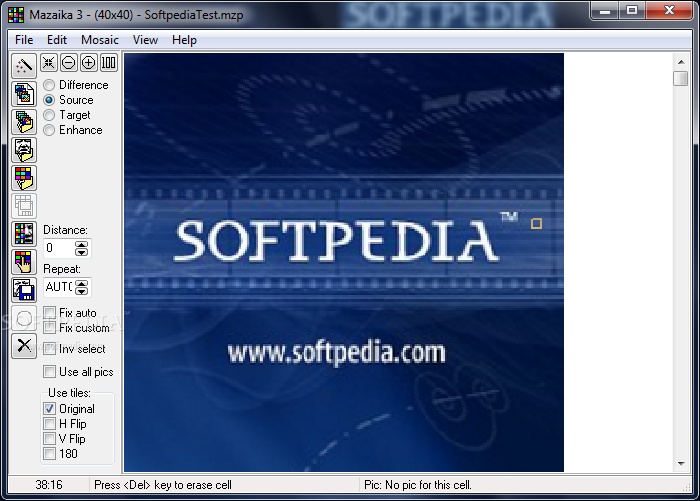This screenshot has width=700, height=501.
Task: Increase Distance value with up arrow
Action: click(81, 244)
